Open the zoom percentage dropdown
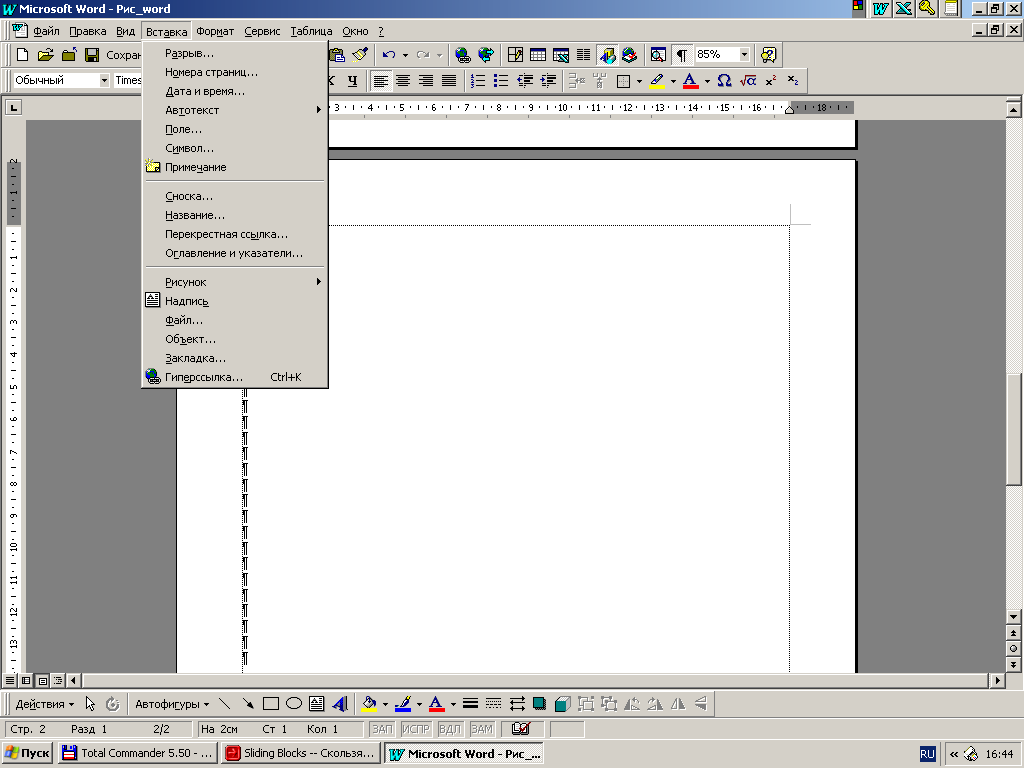The width and height of the screenshot is (1024, 768). 744,55
